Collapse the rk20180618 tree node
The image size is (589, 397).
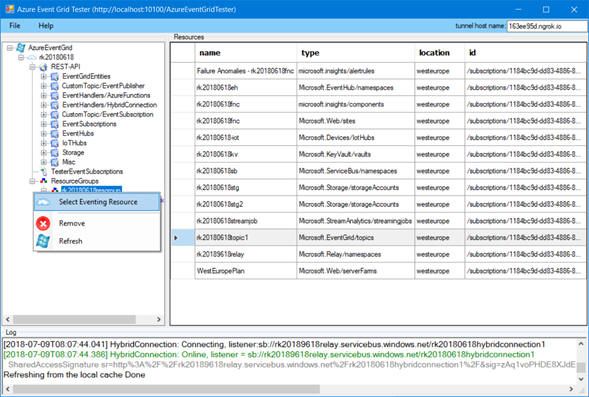pyautogui.click(x=21, y=57)
